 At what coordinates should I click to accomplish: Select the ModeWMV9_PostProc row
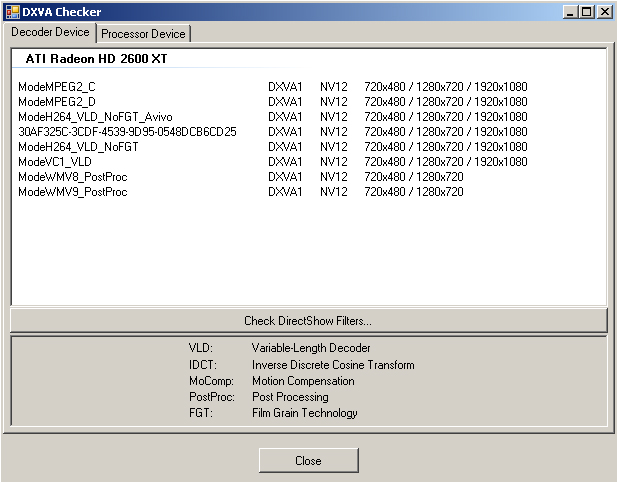pos(241,192)
